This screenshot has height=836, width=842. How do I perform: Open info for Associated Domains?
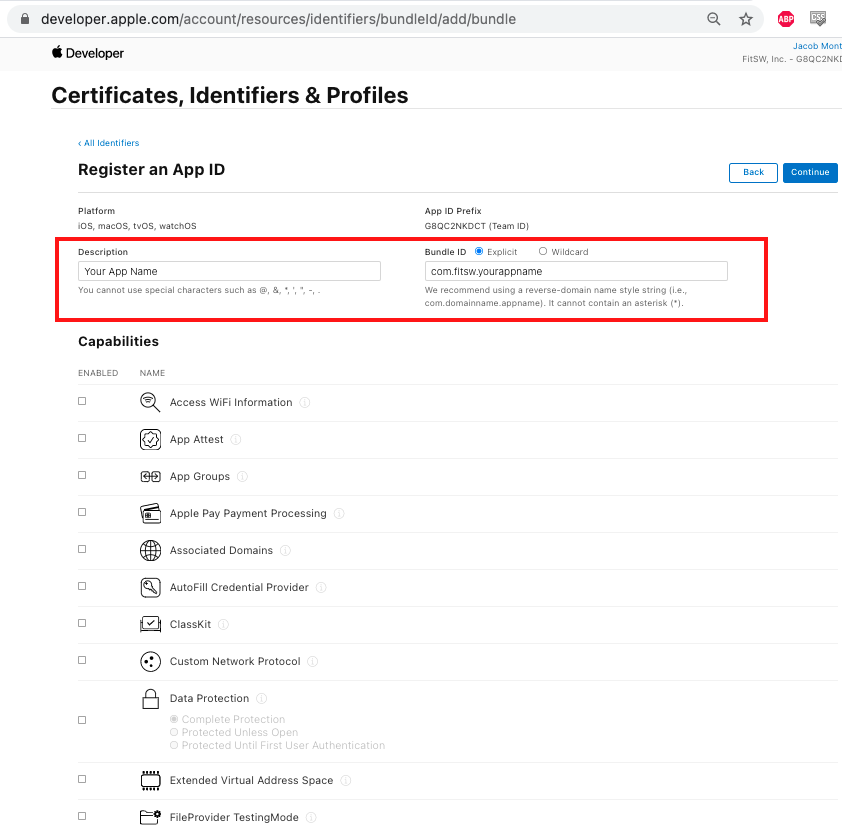click(x=286, y=550)
